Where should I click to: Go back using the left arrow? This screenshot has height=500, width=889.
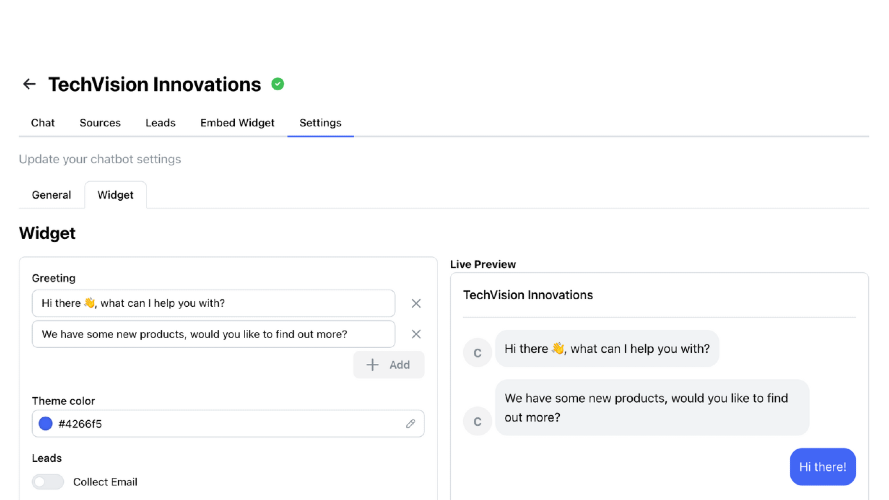29,84
